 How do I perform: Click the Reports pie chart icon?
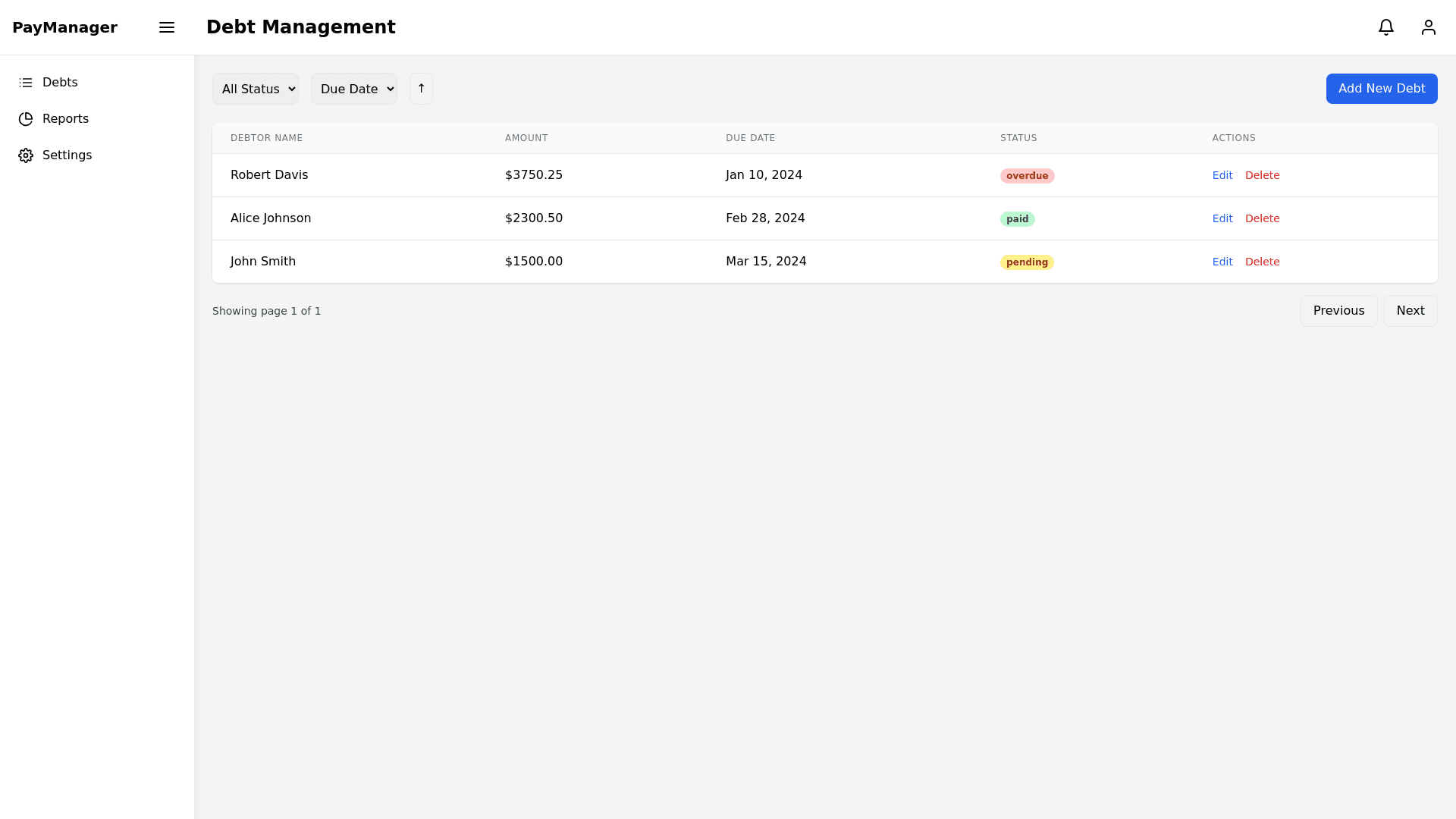click(x=26, y=118)
